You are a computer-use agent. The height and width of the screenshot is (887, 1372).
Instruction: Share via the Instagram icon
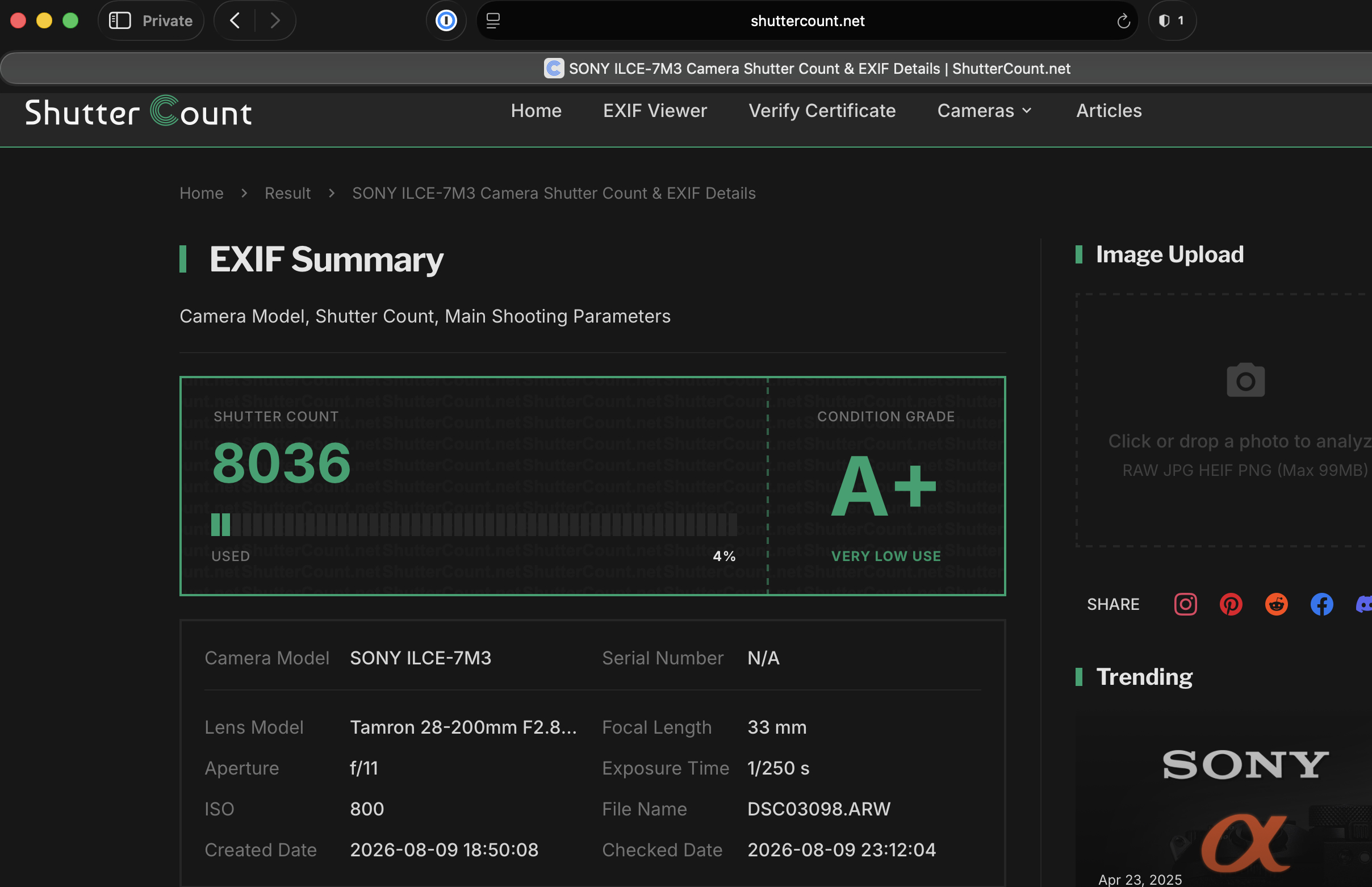[x=1185, y=604]
